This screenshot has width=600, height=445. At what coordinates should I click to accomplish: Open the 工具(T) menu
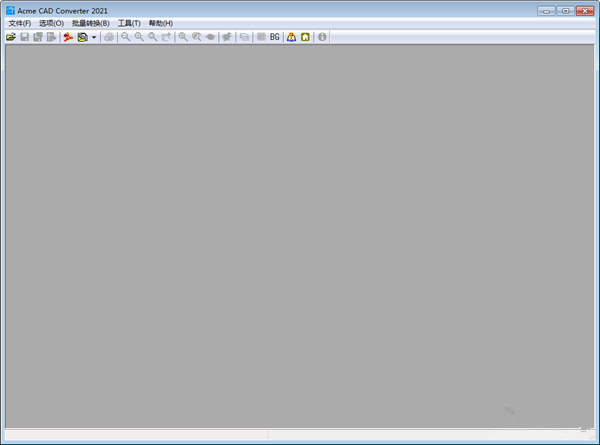coord(129,23)
